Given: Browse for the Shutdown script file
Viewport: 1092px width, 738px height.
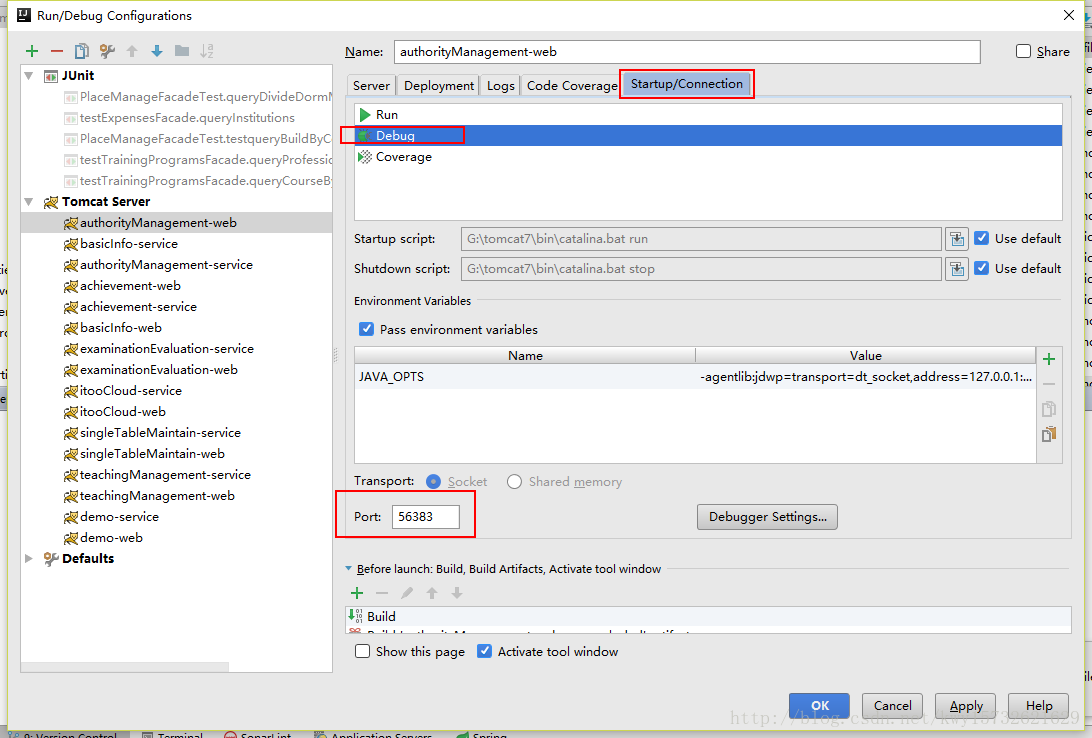Looking at the screenshot, I should 957,269.
